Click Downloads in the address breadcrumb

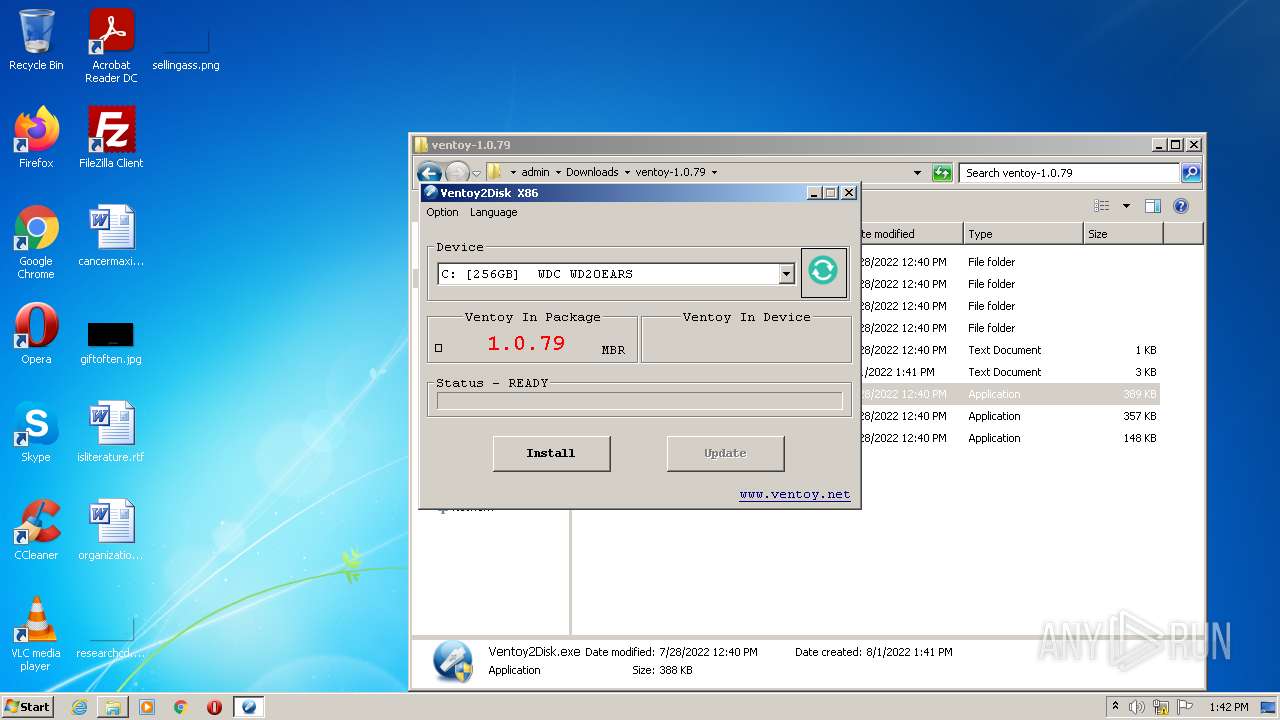coord(592,172)
